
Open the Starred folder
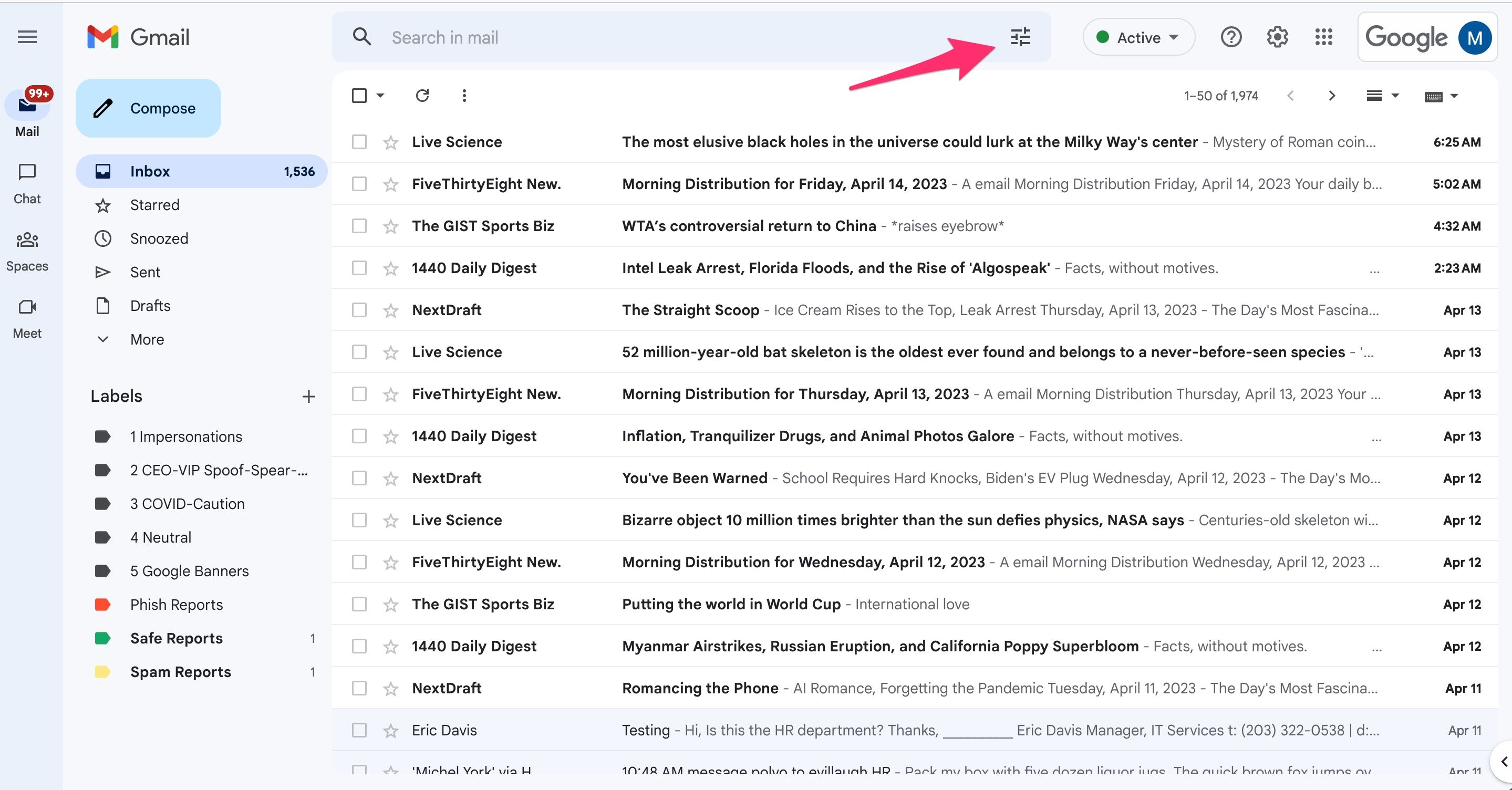coord(201,205)
